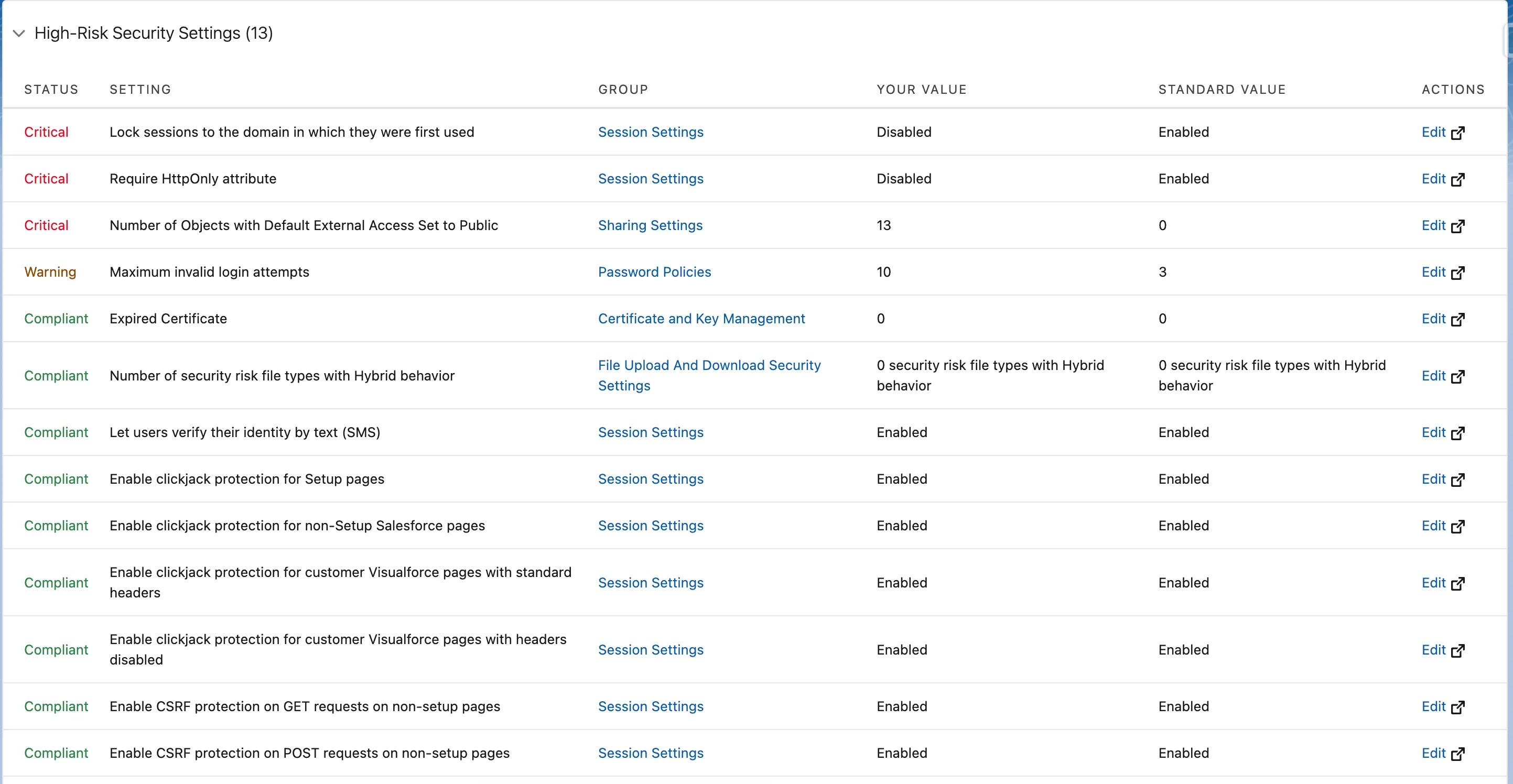The image size is (1513, 784).
Task: Edit clickjack protection for Visualforce pages with standard headers
Action: click(x=1433, y=583)
